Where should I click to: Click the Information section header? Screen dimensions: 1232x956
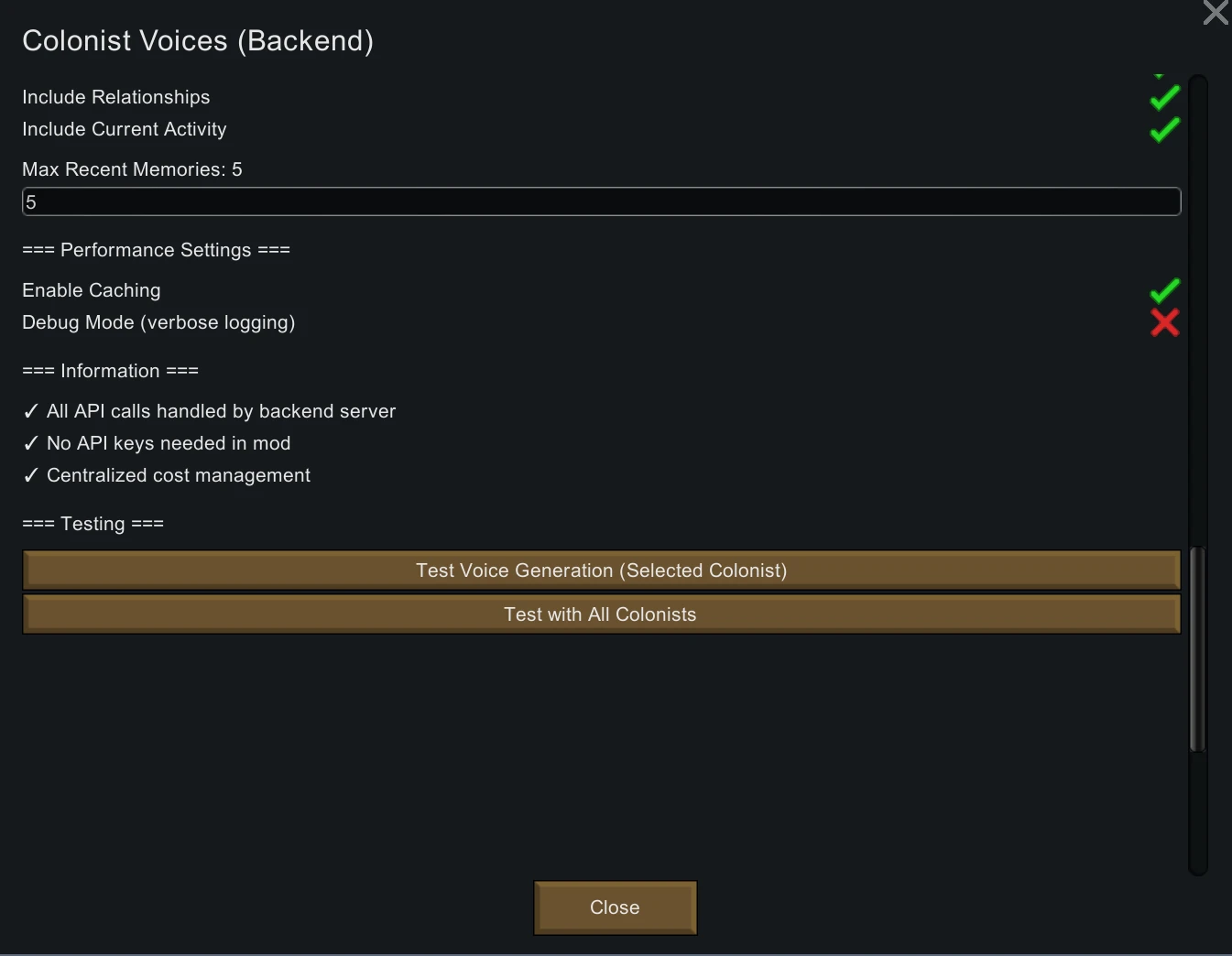coord(110,371)
